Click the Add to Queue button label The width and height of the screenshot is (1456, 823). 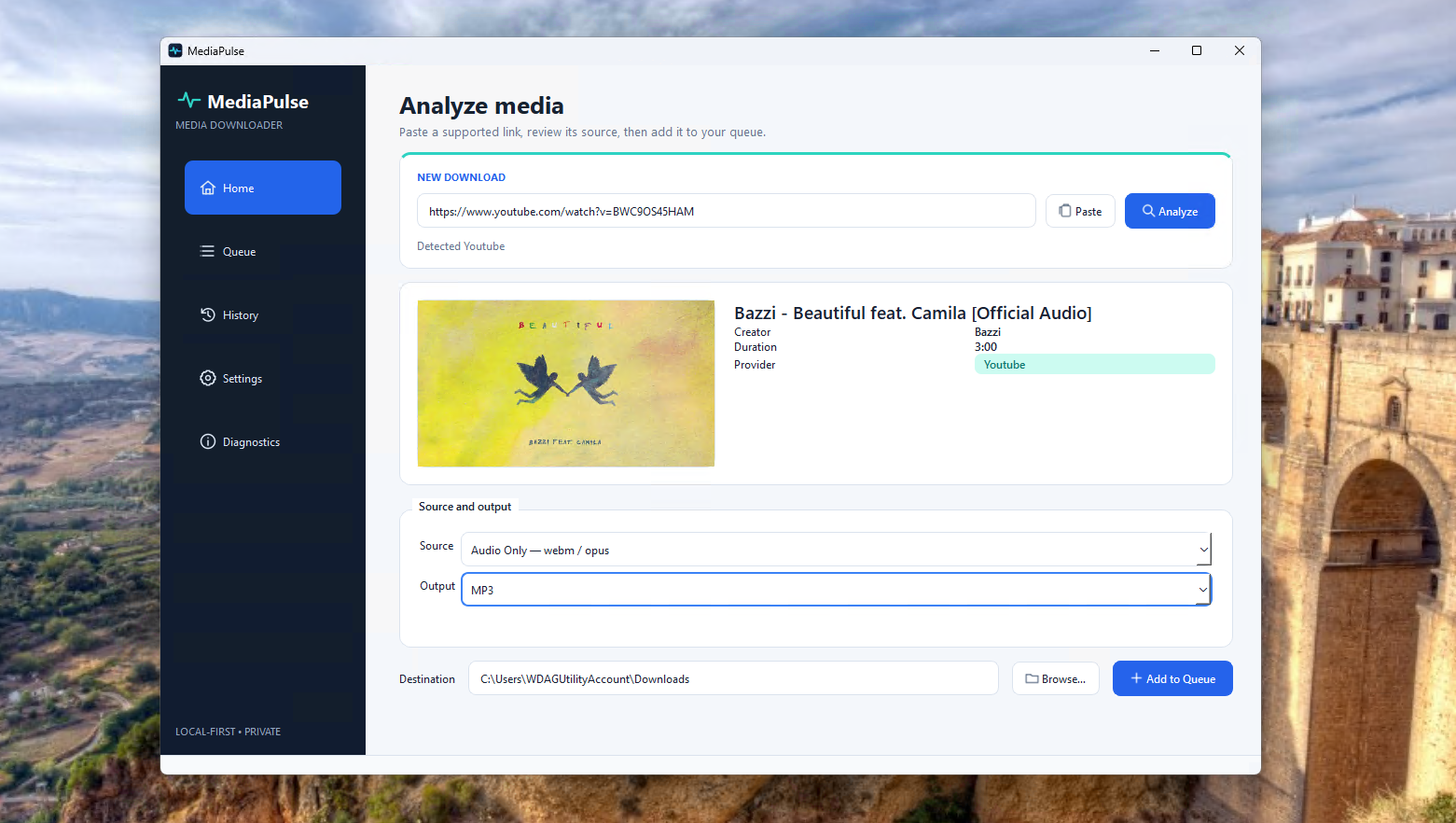pyautogui.click(x=1181, y=679)
